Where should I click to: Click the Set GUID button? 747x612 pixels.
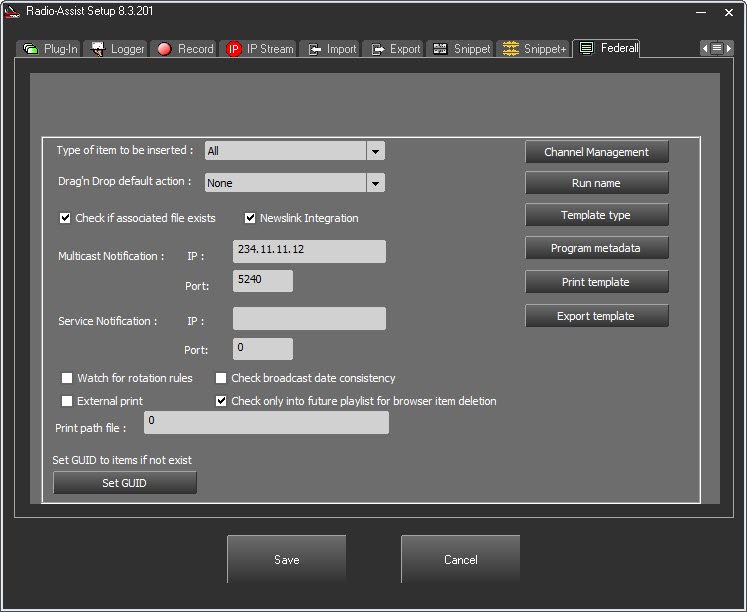pyautogui.click(x=125, y=483)
